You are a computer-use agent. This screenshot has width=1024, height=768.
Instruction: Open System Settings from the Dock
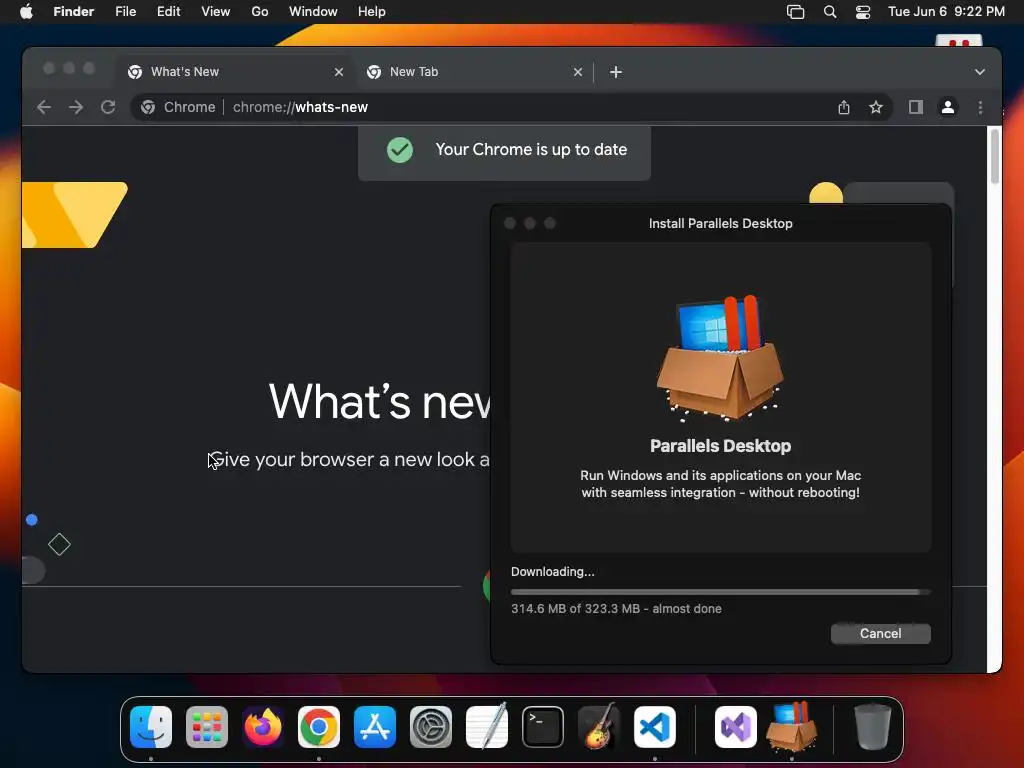pyautogui.click(x=431, y=727)
